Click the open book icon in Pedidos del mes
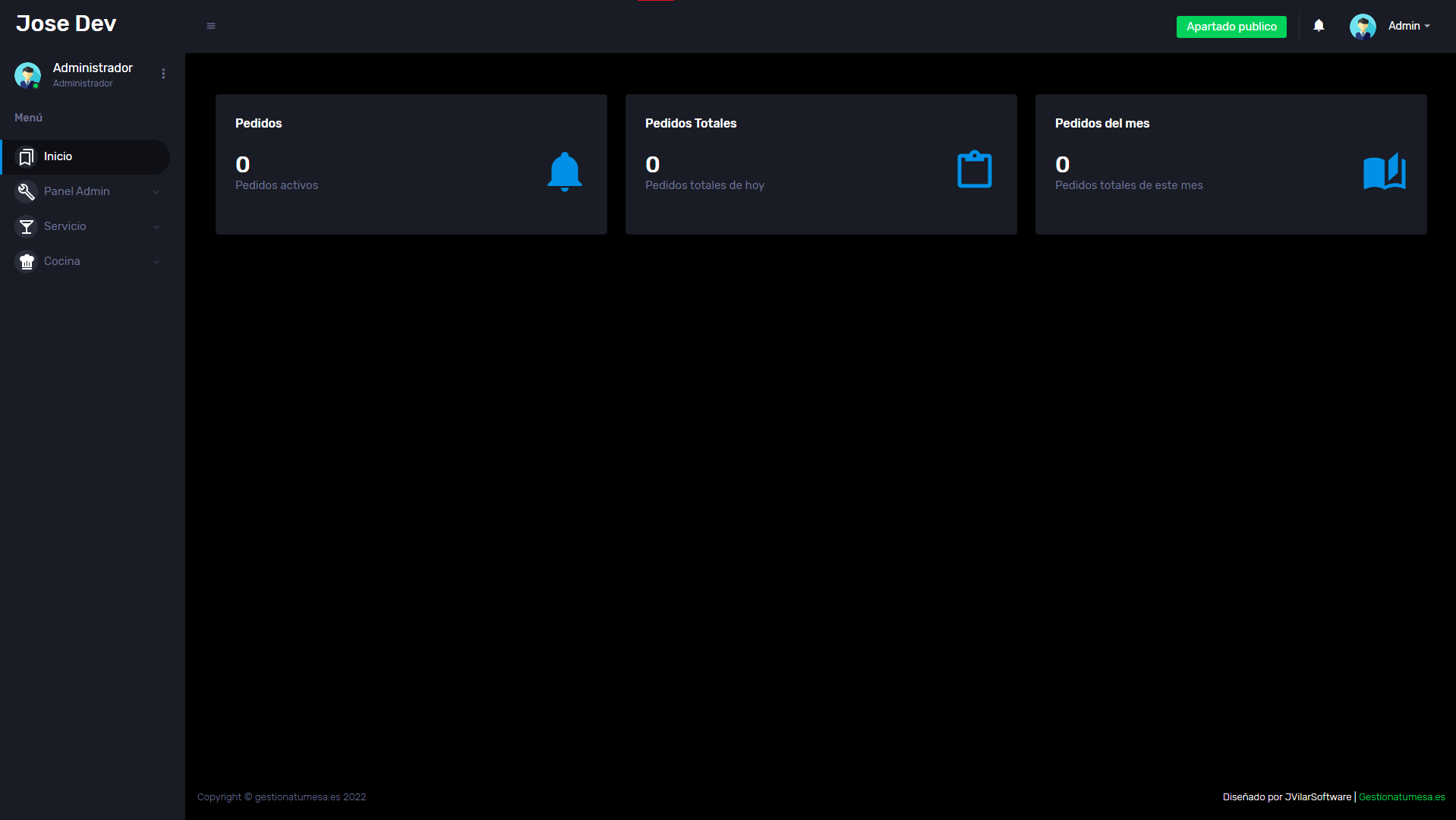1456x820 pixels. (1384, 172)
